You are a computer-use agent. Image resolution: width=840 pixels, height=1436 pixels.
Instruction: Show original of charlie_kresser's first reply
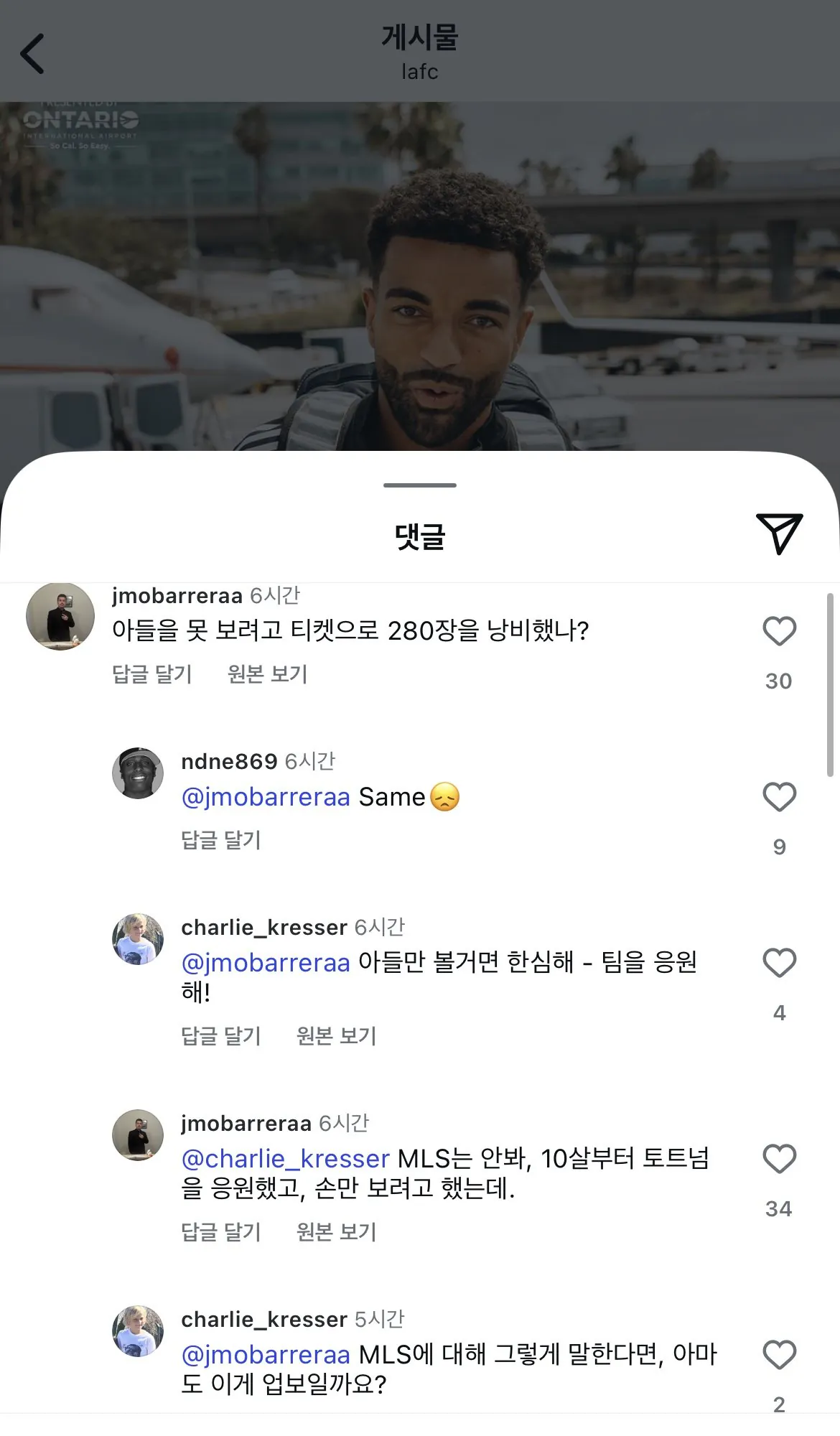point(336,1036)
